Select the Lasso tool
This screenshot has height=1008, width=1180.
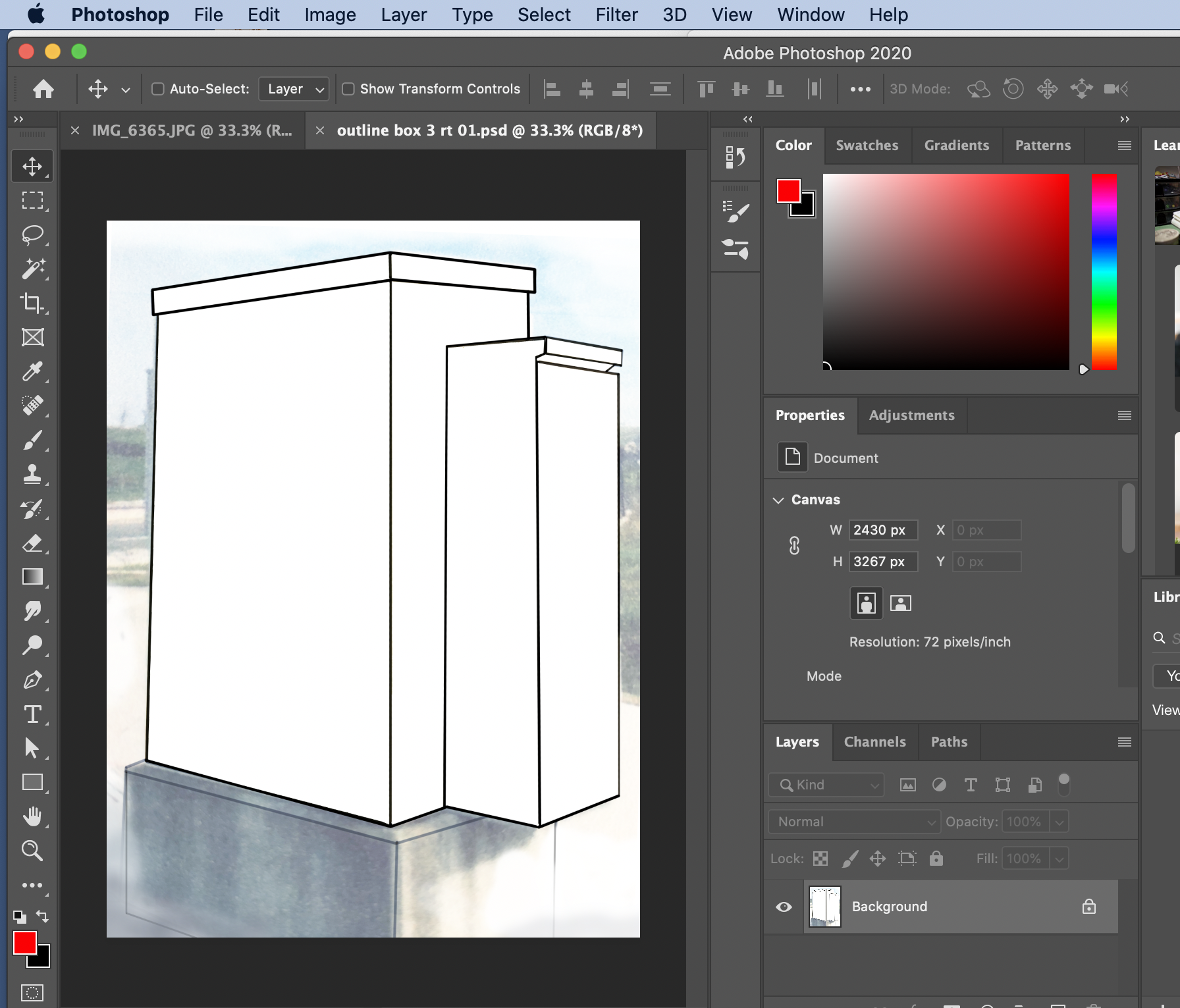(33, 236)
